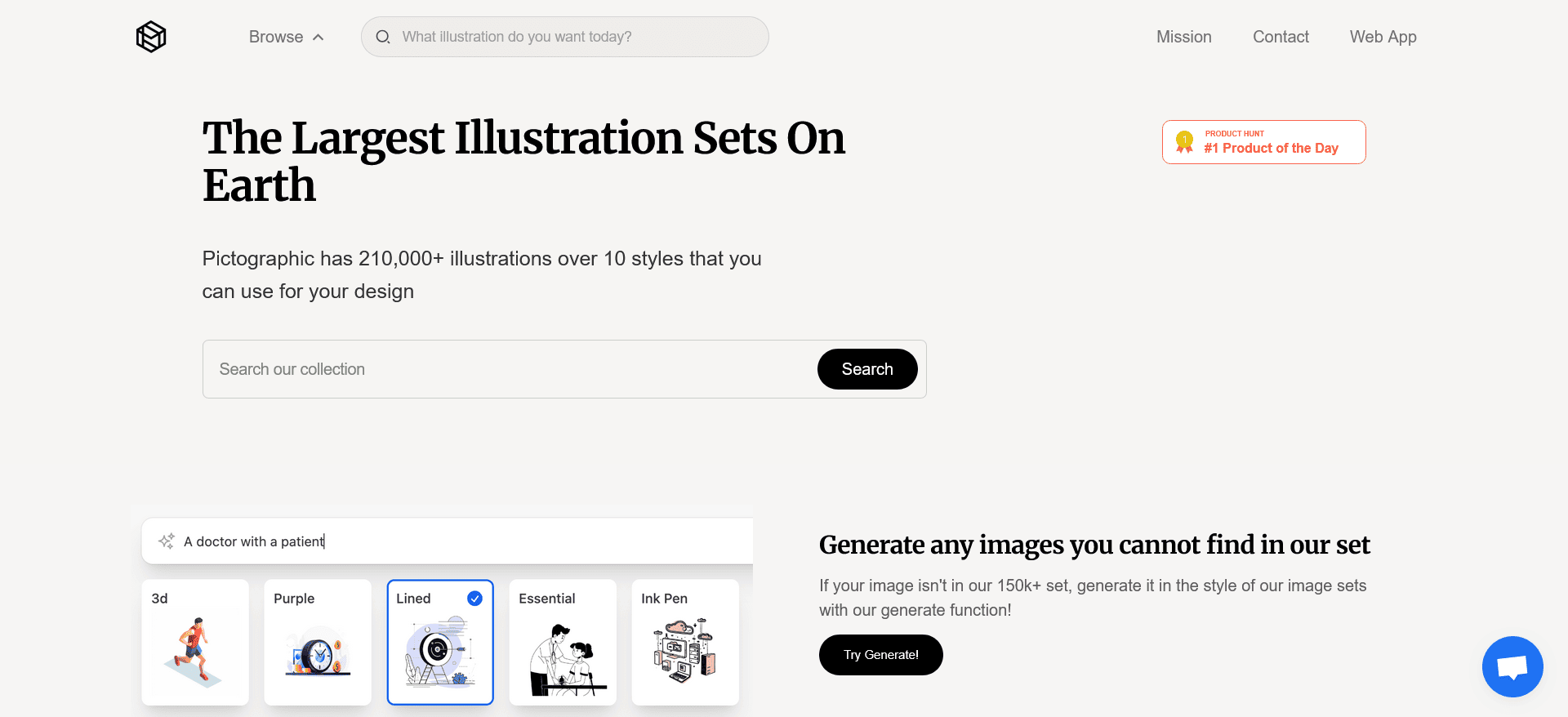Click the Try Generate! button
The image size is (1568, 717).
[x=880, y=655]
